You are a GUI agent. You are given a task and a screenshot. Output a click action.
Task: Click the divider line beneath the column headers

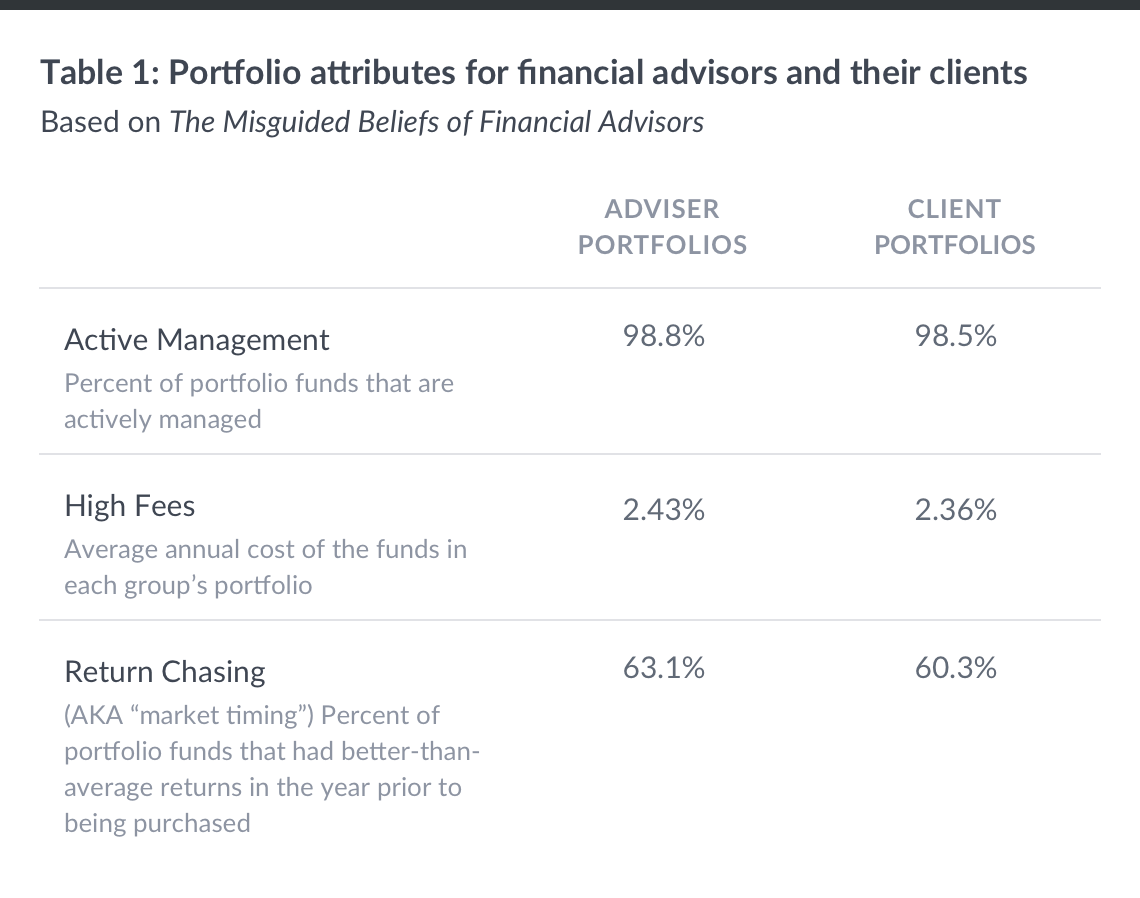click(x=570, y=288)
